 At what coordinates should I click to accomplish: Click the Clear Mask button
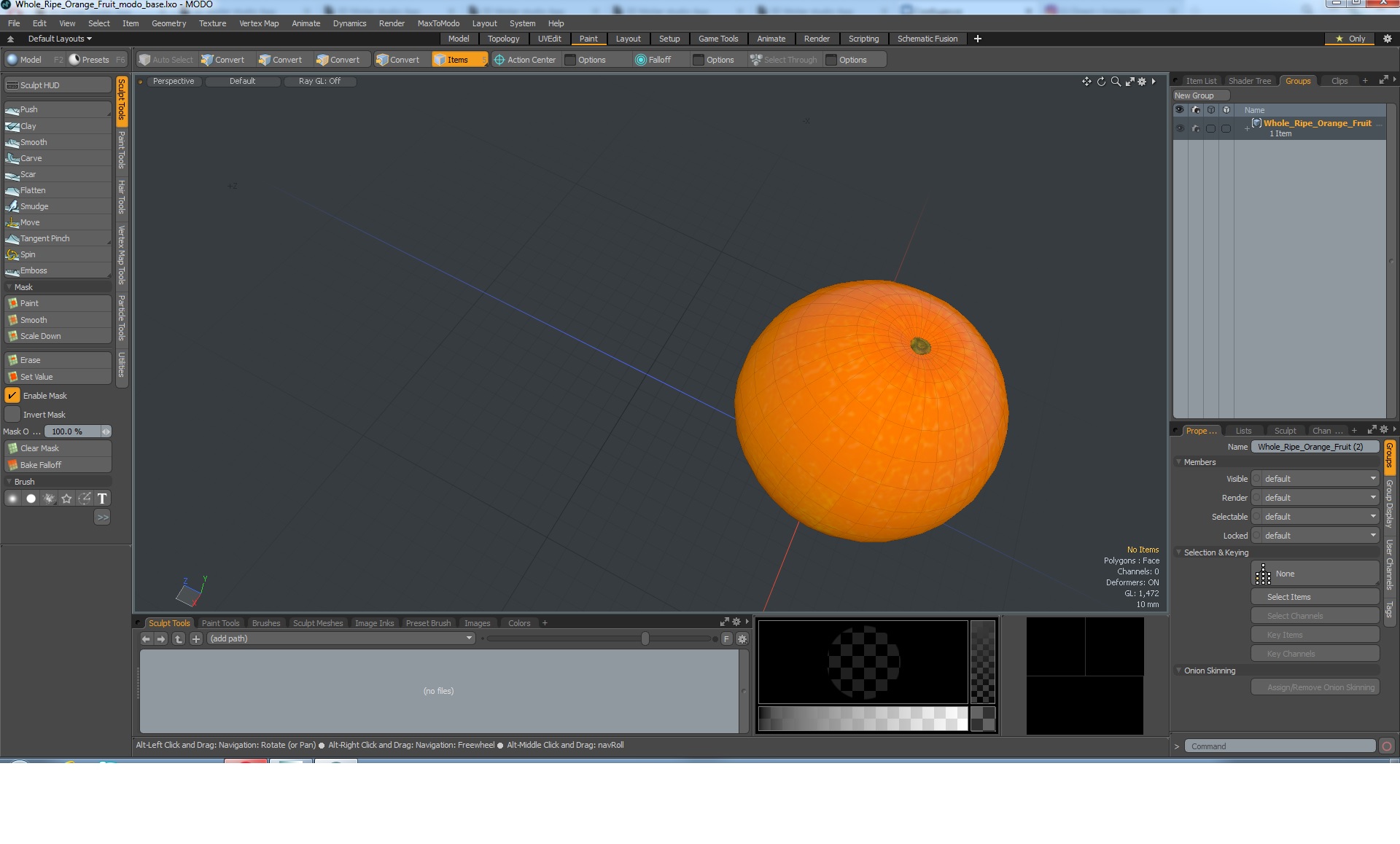click(39, 448)
